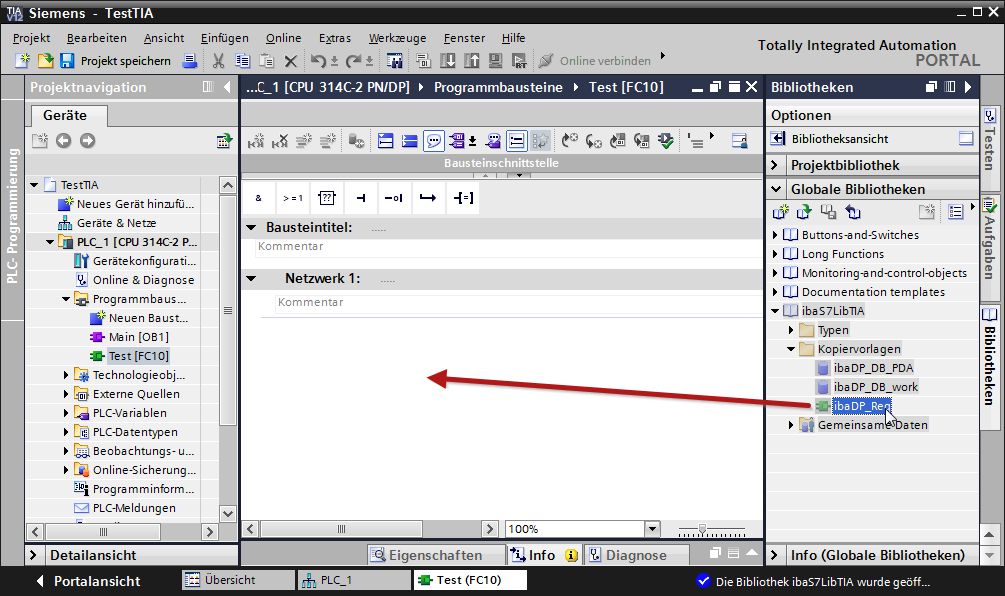Open the Einfügen menu

[x=224, y=38]
